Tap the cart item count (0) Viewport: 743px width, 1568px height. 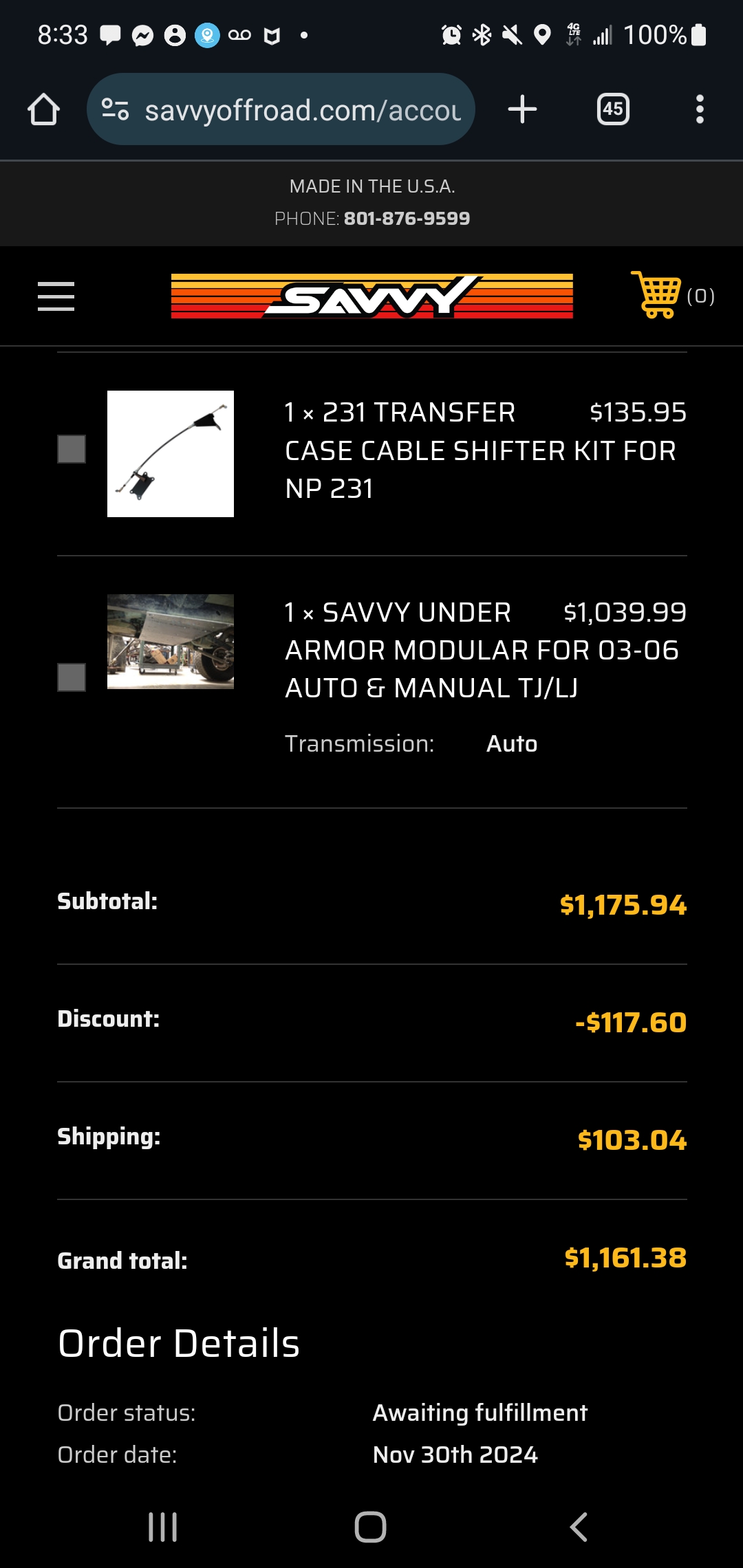700,296
